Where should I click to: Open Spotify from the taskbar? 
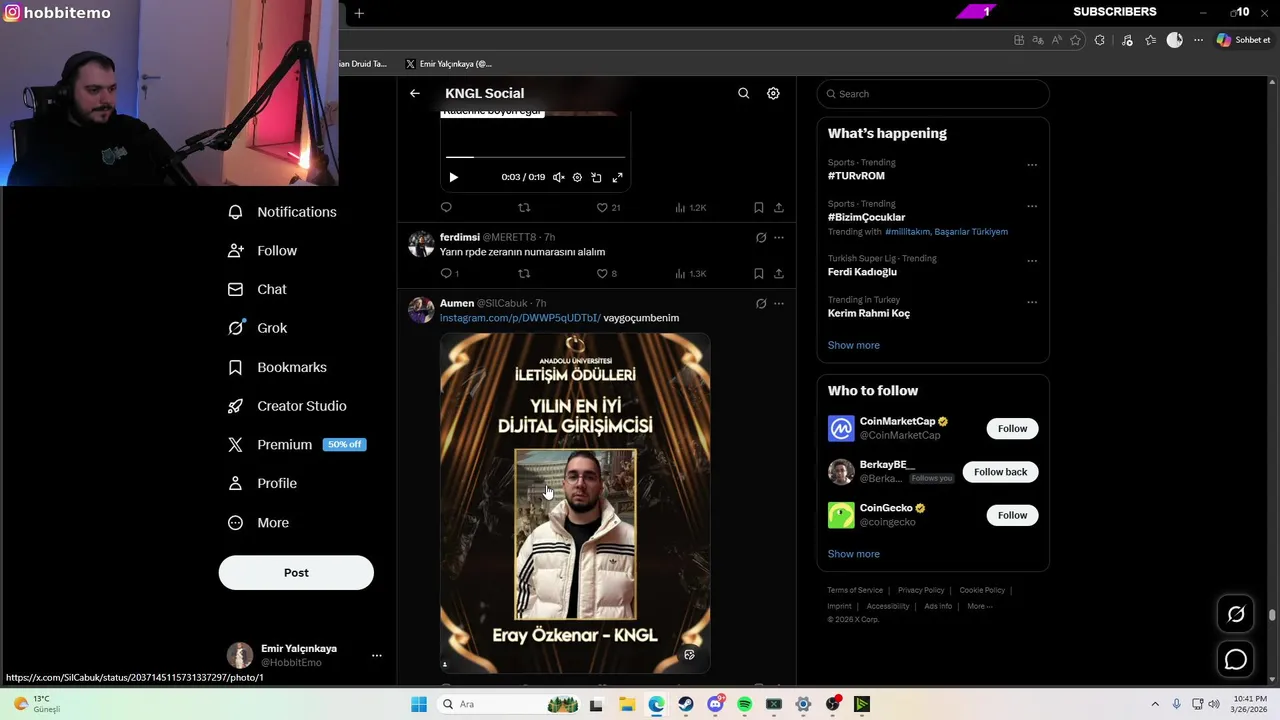pos(744,704)
